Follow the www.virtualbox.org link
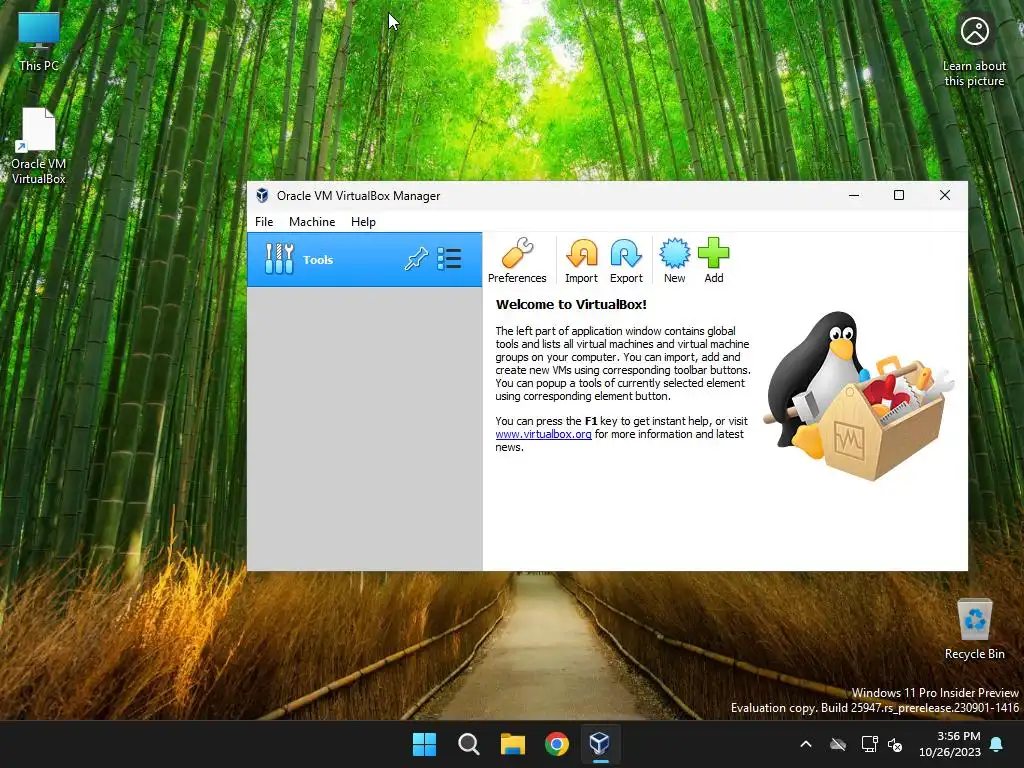 pyautogui.click(x=543, y=434)
